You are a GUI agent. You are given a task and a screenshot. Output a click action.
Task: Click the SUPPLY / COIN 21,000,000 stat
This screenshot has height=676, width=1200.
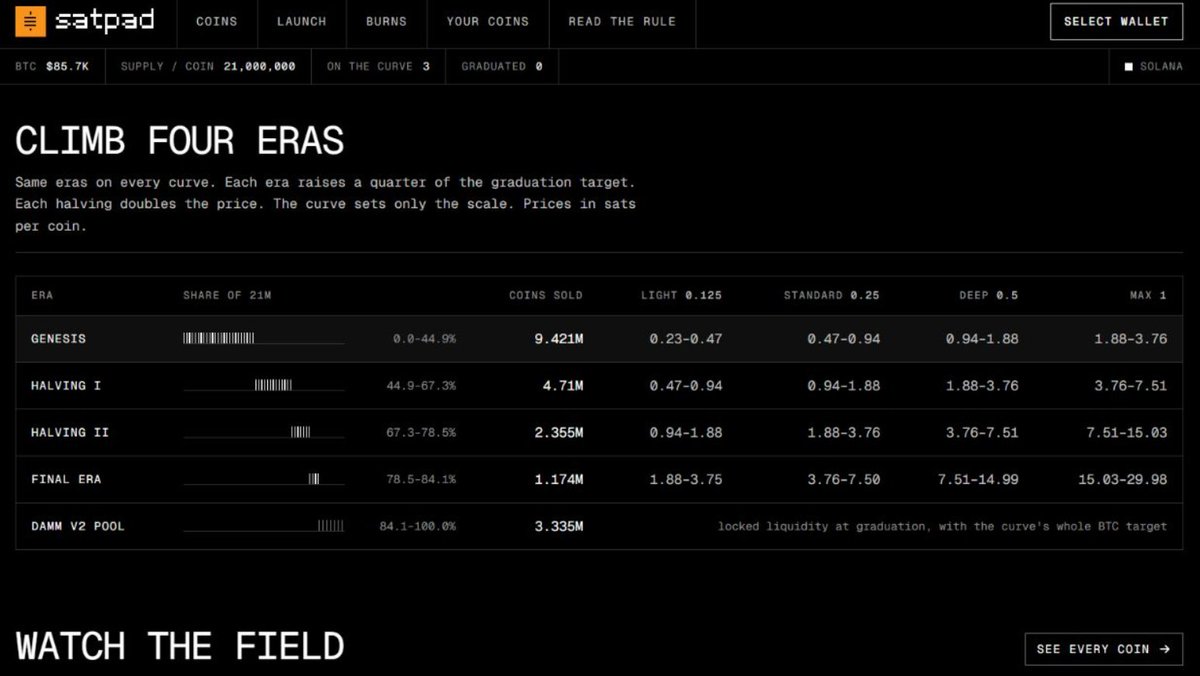point(208,66)
